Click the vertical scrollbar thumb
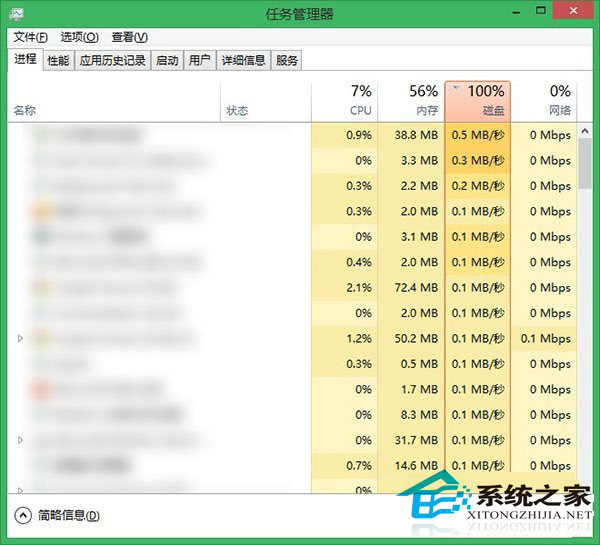This screenshot has height=545, width=600. 585,163
